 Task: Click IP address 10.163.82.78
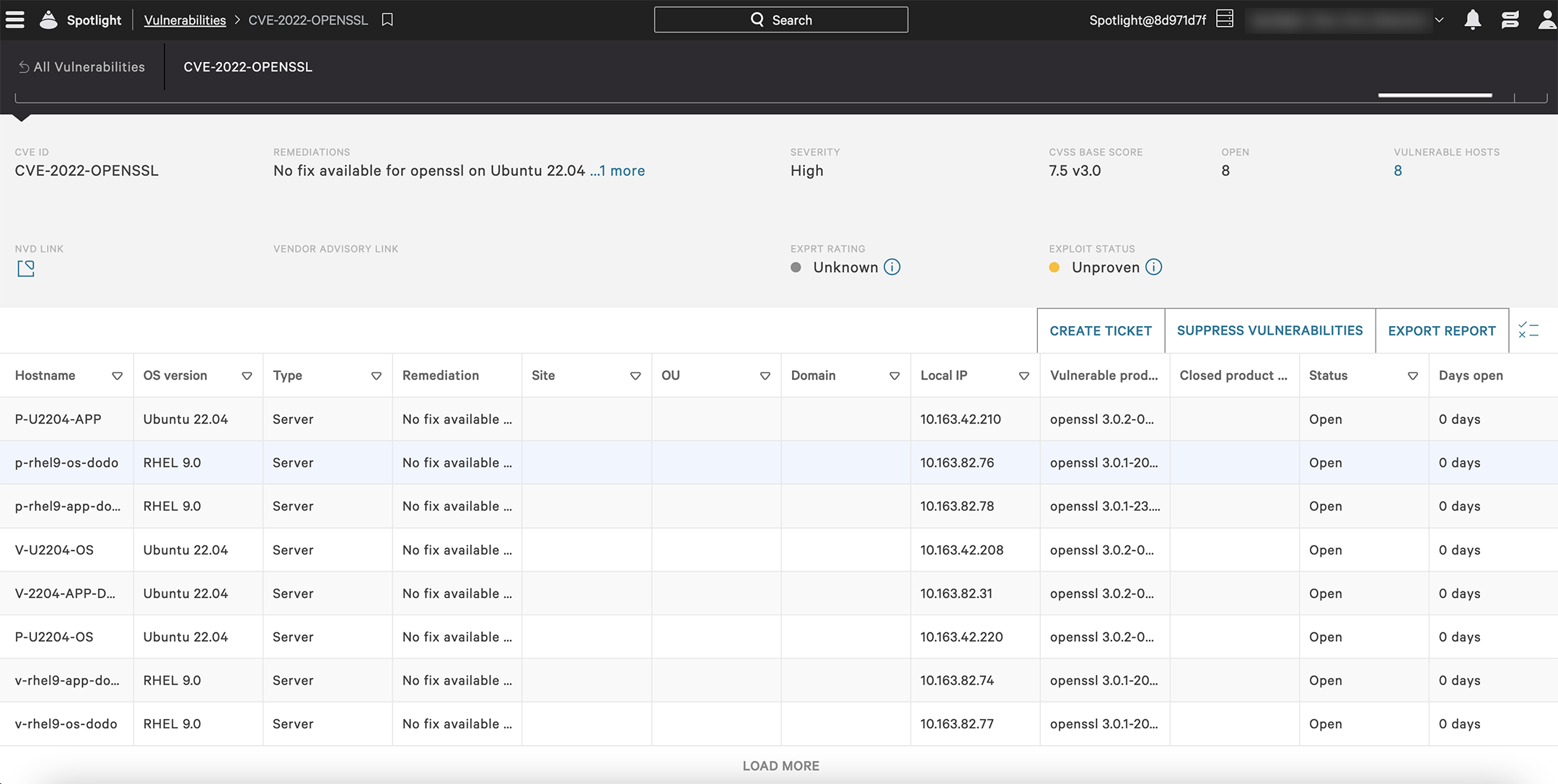(x=956, y=506)
